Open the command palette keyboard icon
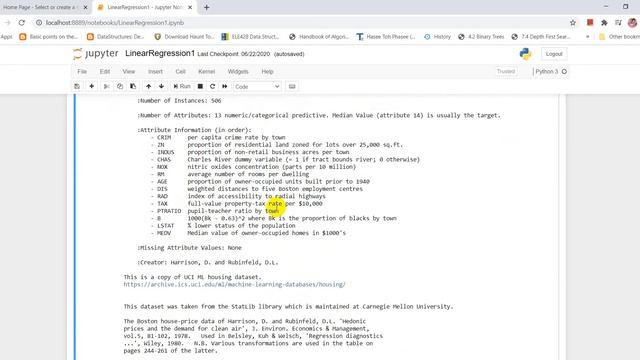The image size is (640, 360). coord(292,87)
